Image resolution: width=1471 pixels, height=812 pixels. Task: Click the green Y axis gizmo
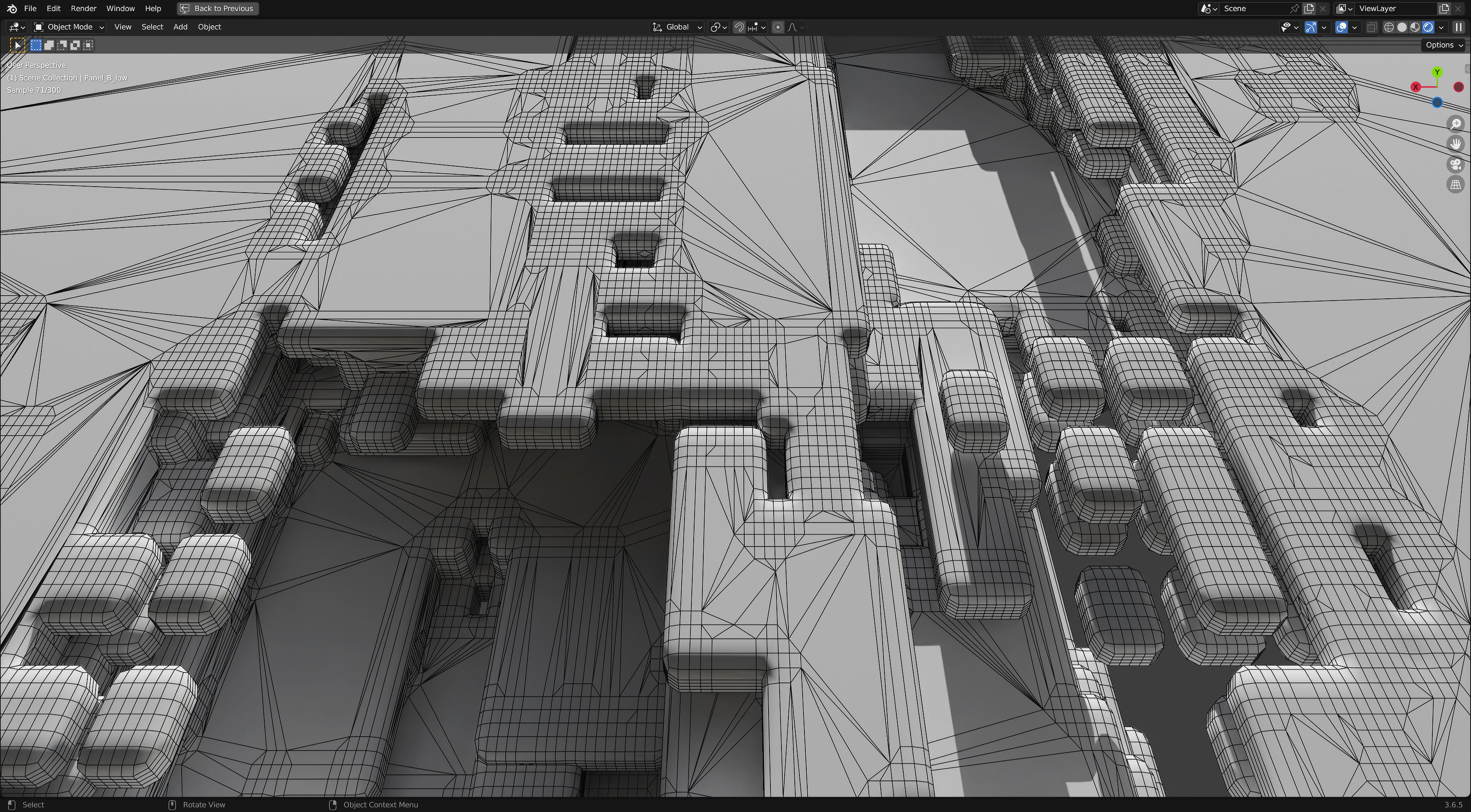click(x=1437, y=72)
